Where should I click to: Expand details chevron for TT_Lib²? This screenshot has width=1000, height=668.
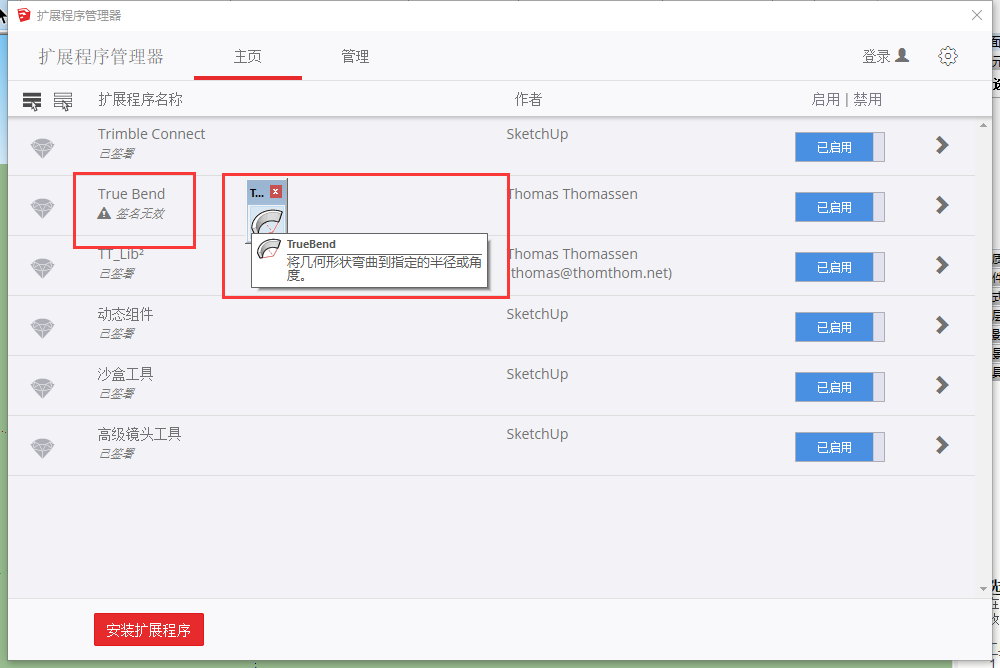coord(942,265)
